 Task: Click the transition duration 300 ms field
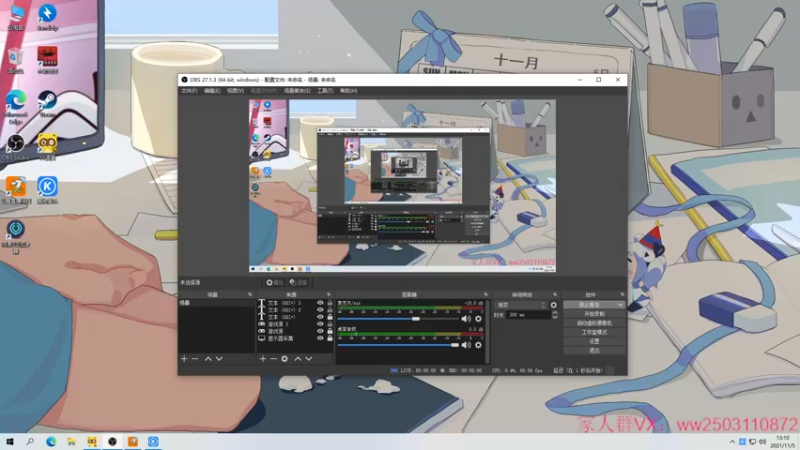(x=529, y=315)
